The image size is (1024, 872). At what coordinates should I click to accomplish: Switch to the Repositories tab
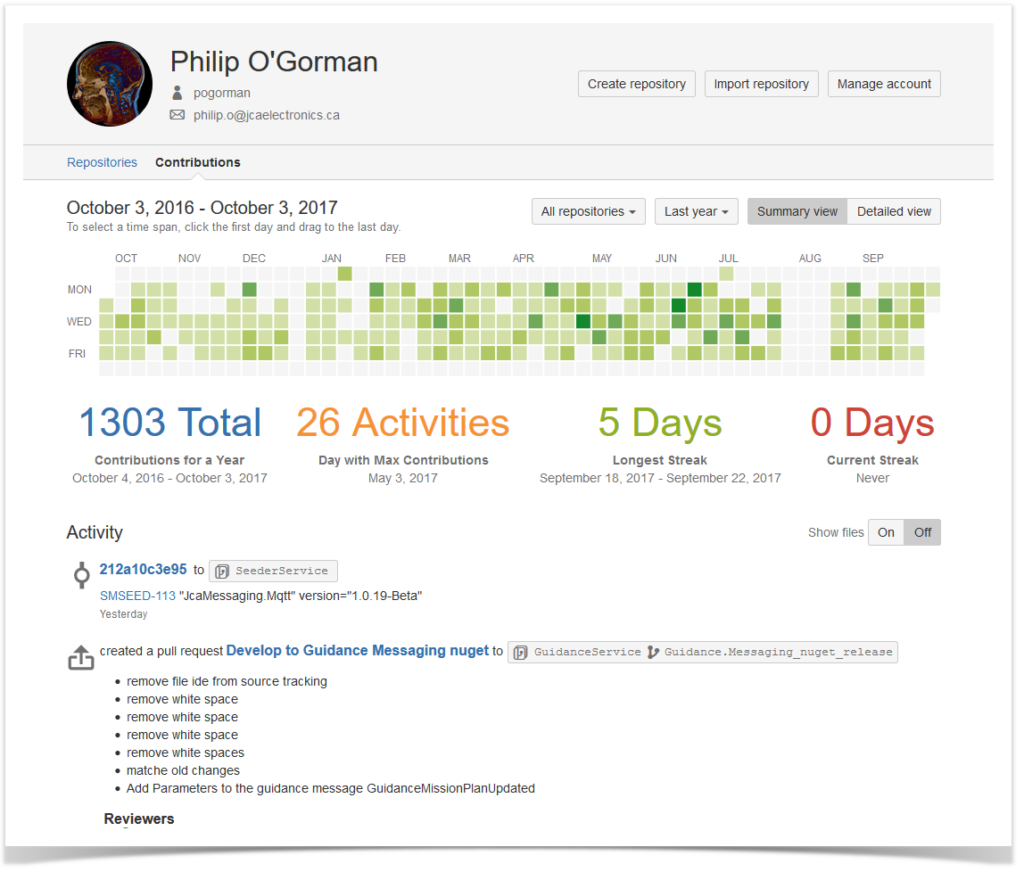102,162
